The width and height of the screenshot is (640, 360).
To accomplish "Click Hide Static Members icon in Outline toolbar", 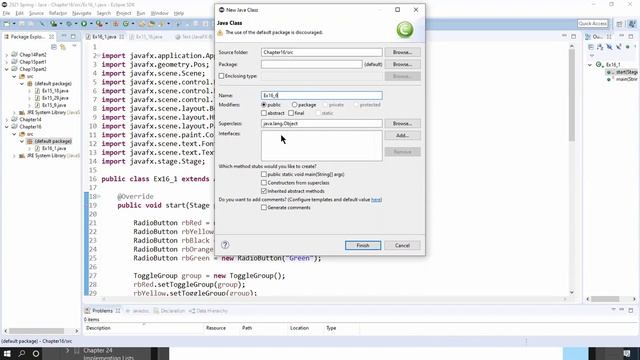I will (618, 47).
